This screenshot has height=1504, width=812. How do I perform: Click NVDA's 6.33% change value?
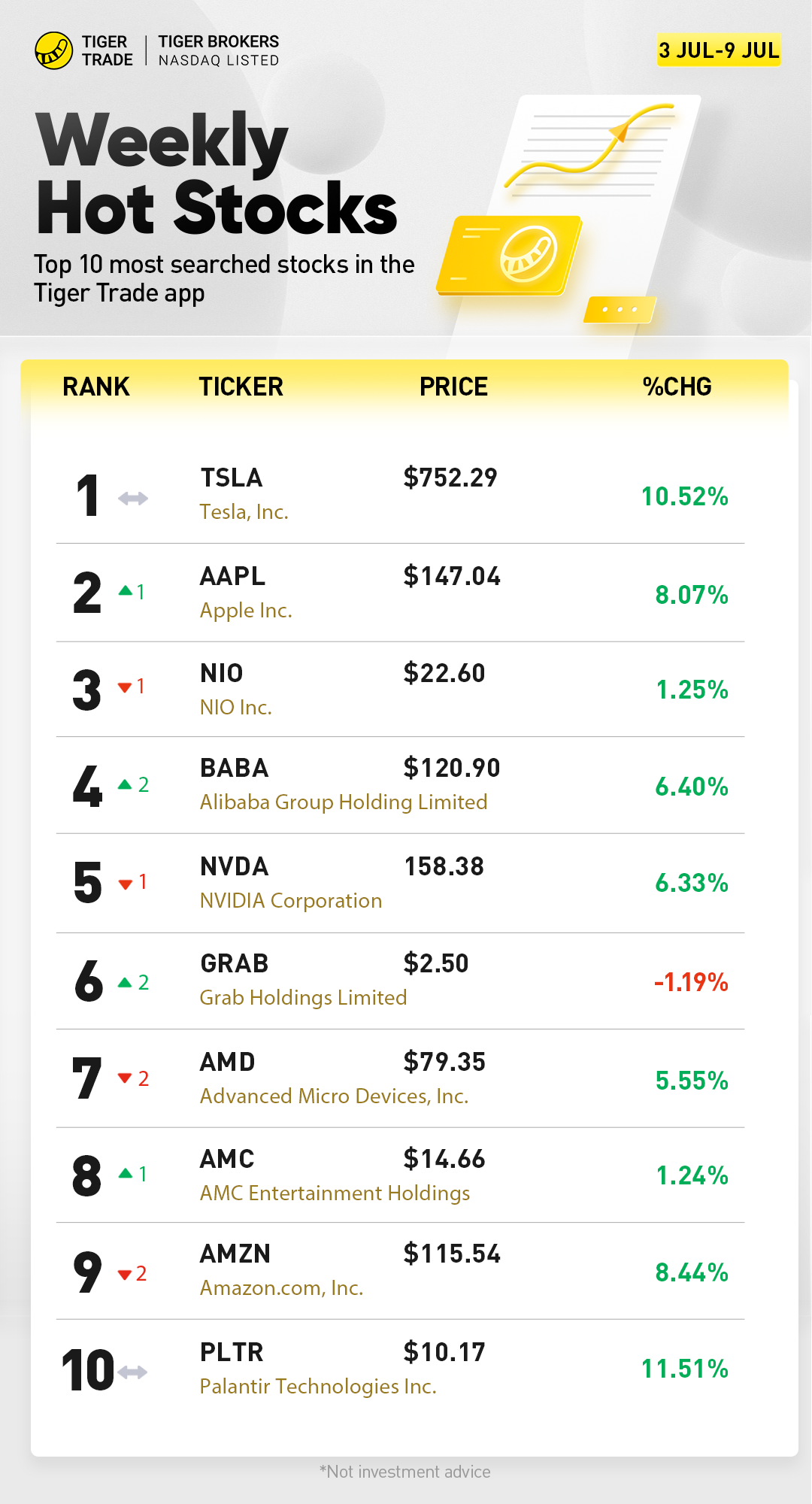(x=691, y=883)
